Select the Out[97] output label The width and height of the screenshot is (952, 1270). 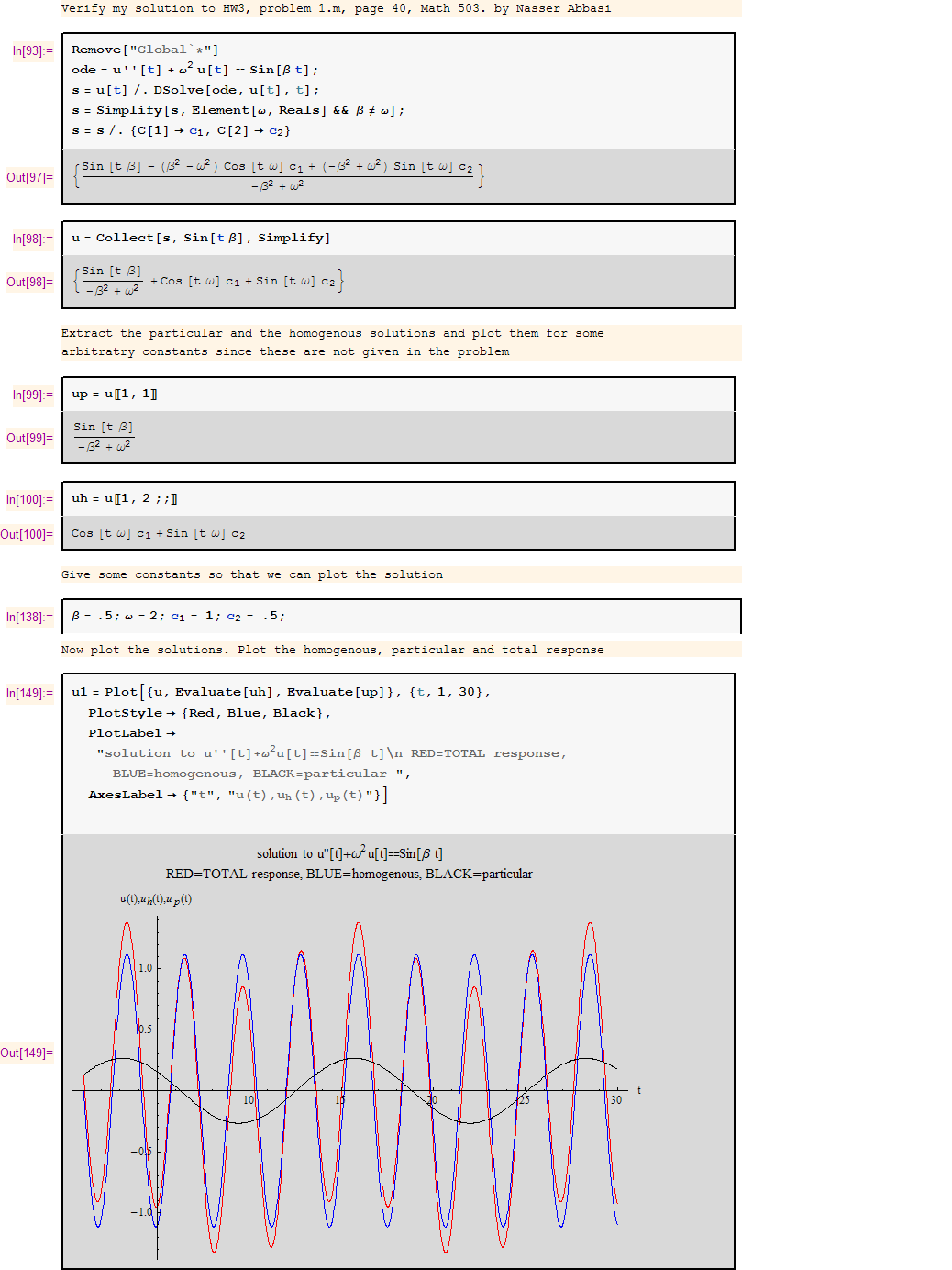[29, 178]
